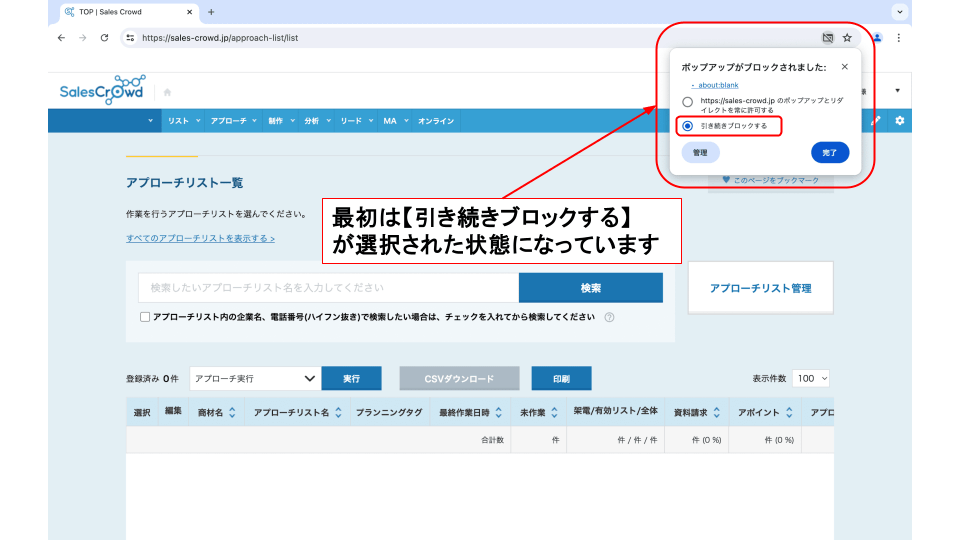Close the popup blocked dialog
Image resolution: width=960 pixels, height=540 pixels.
pyautogui.click(x=844, y=67)
